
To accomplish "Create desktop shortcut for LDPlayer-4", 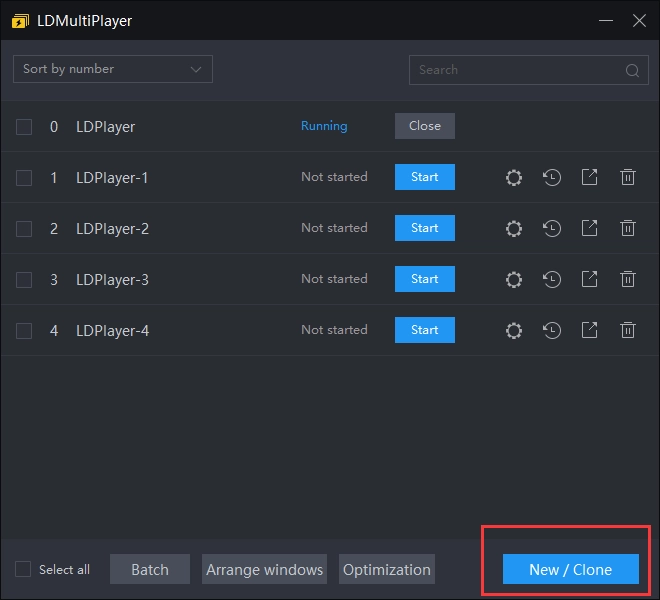I will [x=589, y=330].
